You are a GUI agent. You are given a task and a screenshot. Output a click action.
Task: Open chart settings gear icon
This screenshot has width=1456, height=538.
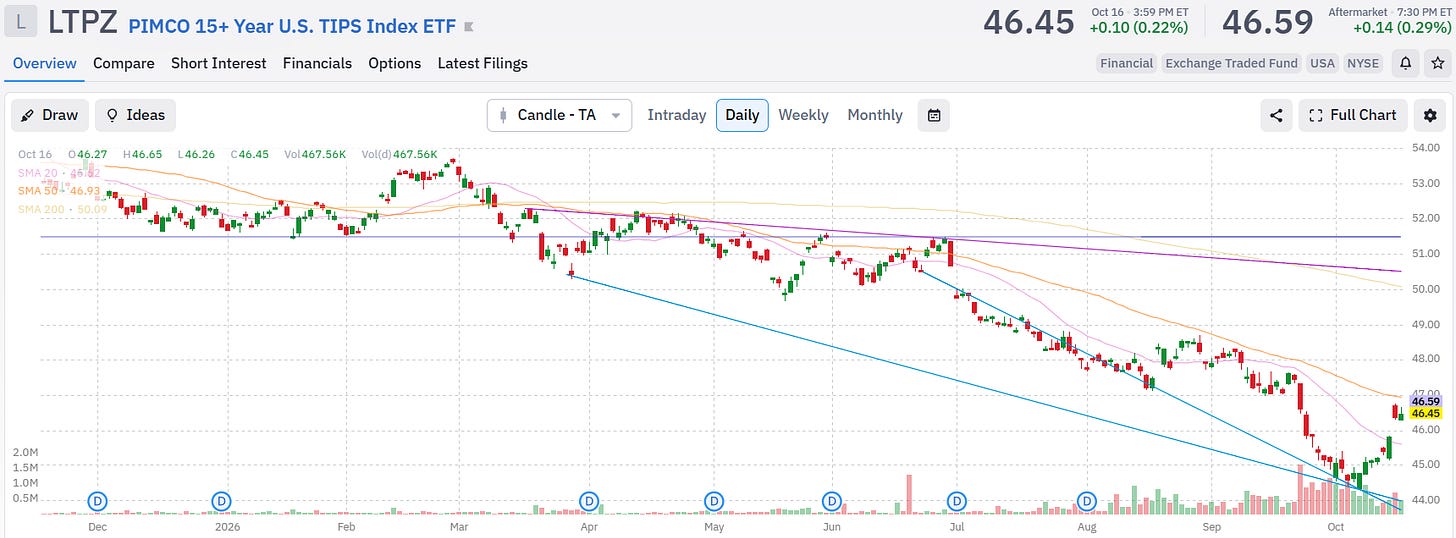click(x=1430, y=115)
